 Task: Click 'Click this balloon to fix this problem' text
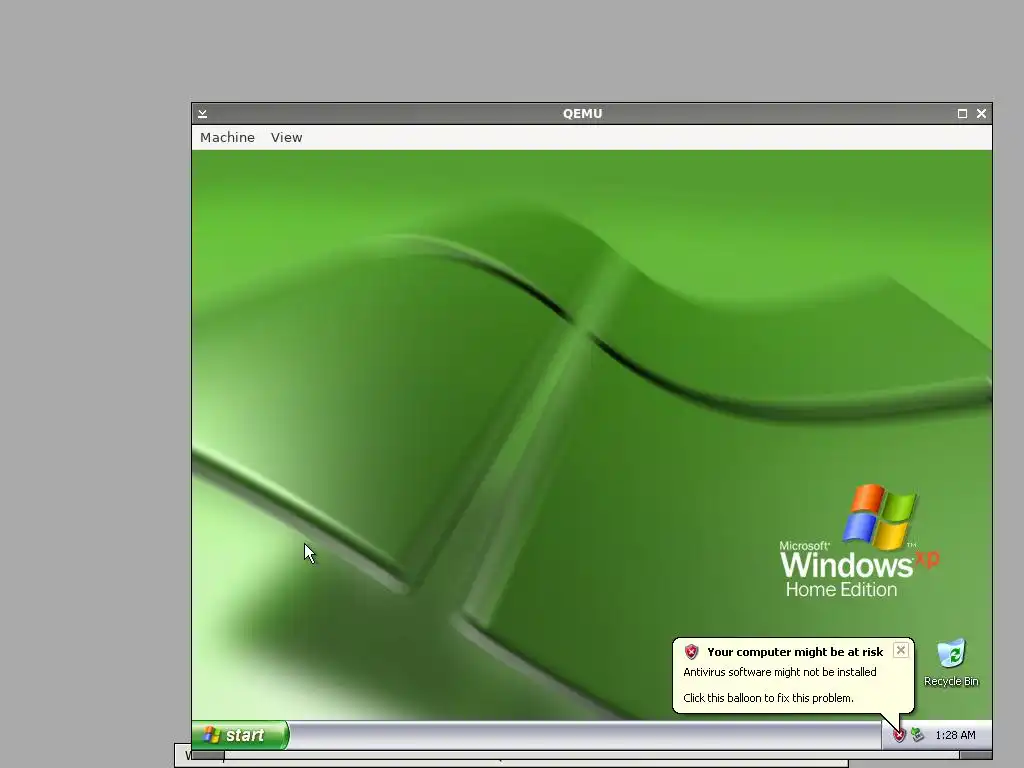pos(768,698)
